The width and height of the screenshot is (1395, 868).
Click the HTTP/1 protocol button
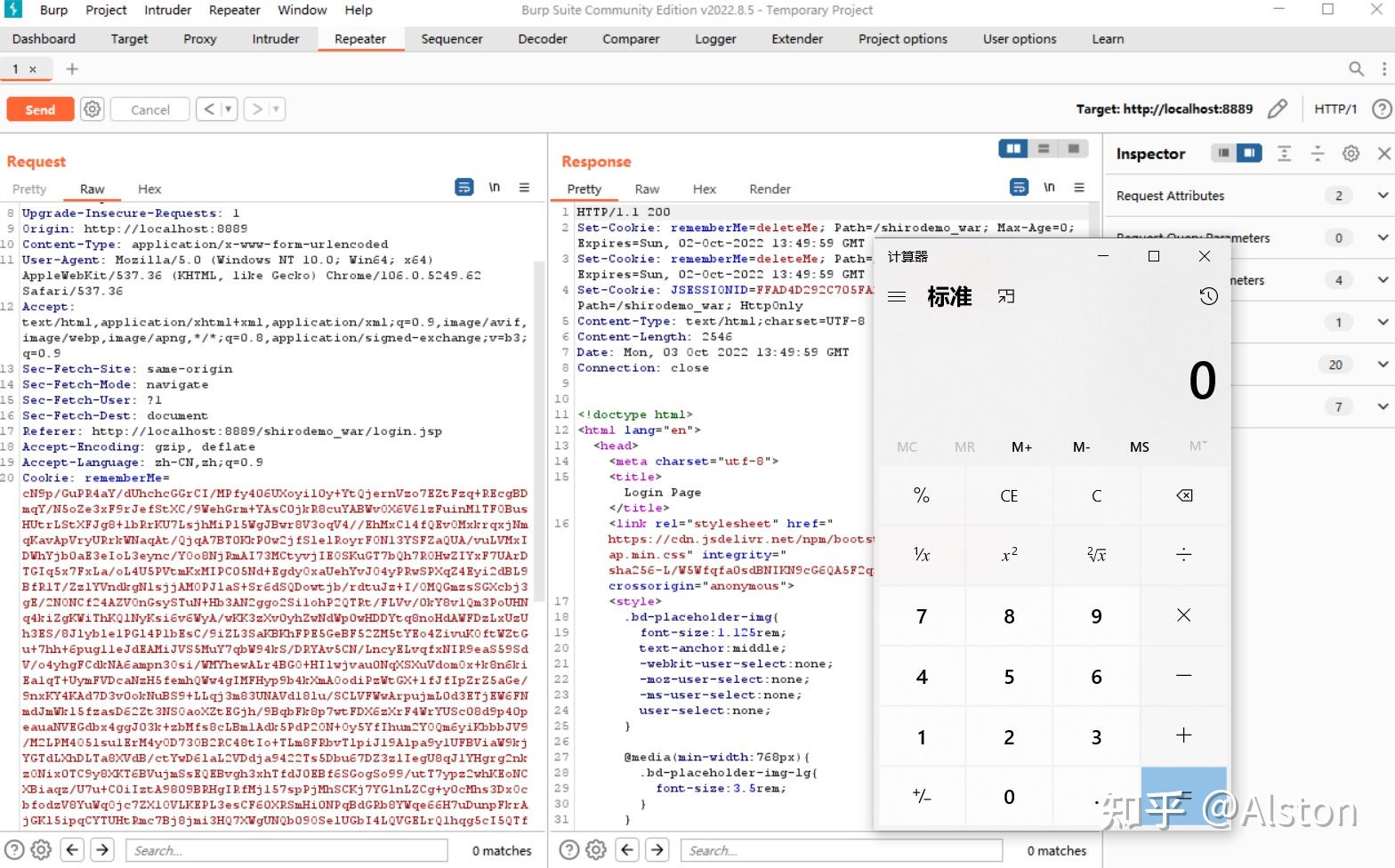[x=1335, y=108]
